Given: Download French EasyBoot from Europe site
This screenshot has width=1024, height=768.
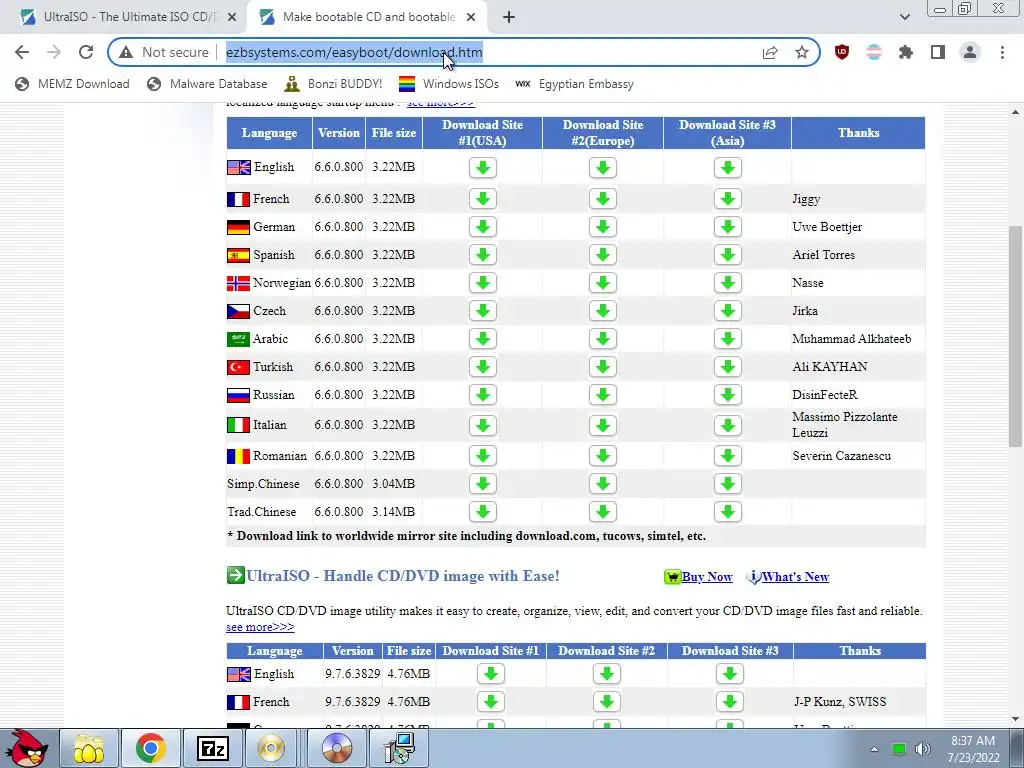Looking at the screenshot, I should [x=603, y=199].
